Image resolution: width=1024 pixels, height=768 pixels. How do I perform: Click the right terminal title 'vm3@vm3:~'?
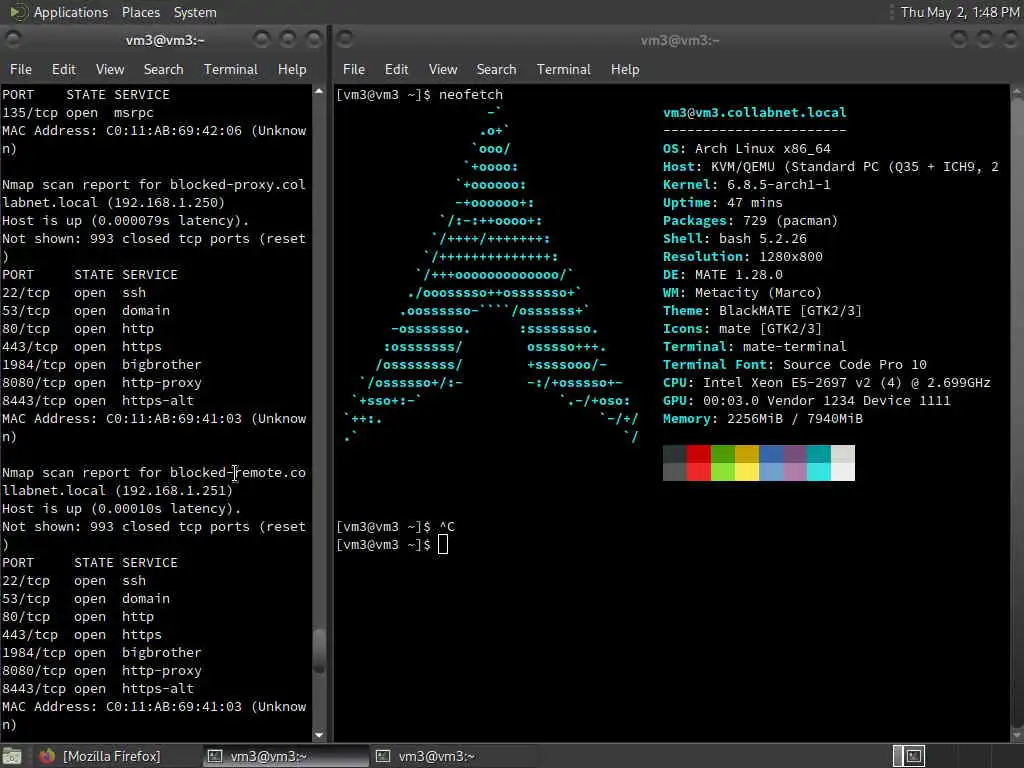pyautogui.click(x=680, y=40)
